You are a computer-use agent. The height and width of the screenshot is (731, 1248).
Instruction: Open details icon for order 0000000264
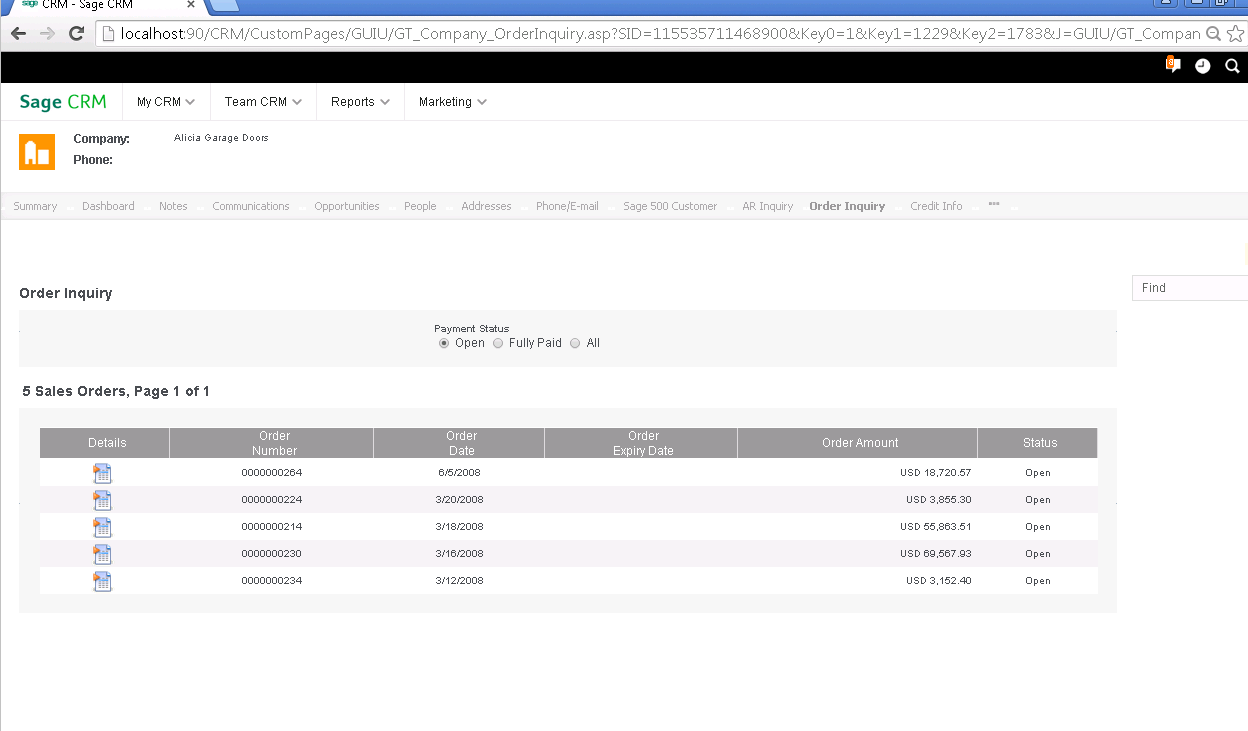(x=102, y=473)
